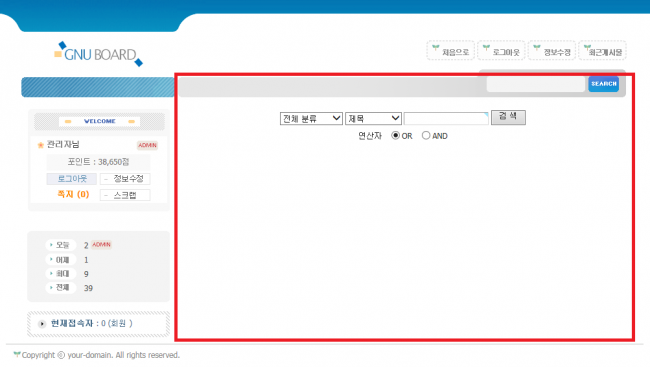
Task: Click the sidebar 로그아웃 button
Action: 72,179
